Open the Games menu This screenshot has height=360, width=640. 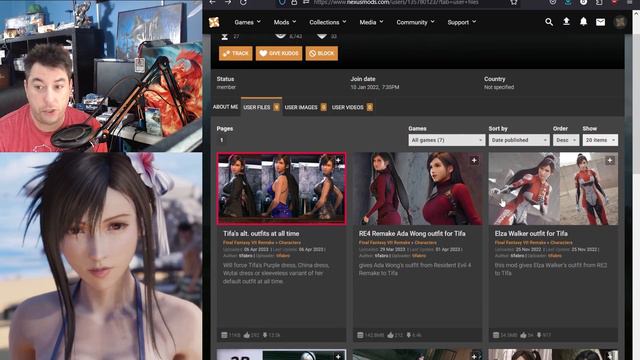247,22
